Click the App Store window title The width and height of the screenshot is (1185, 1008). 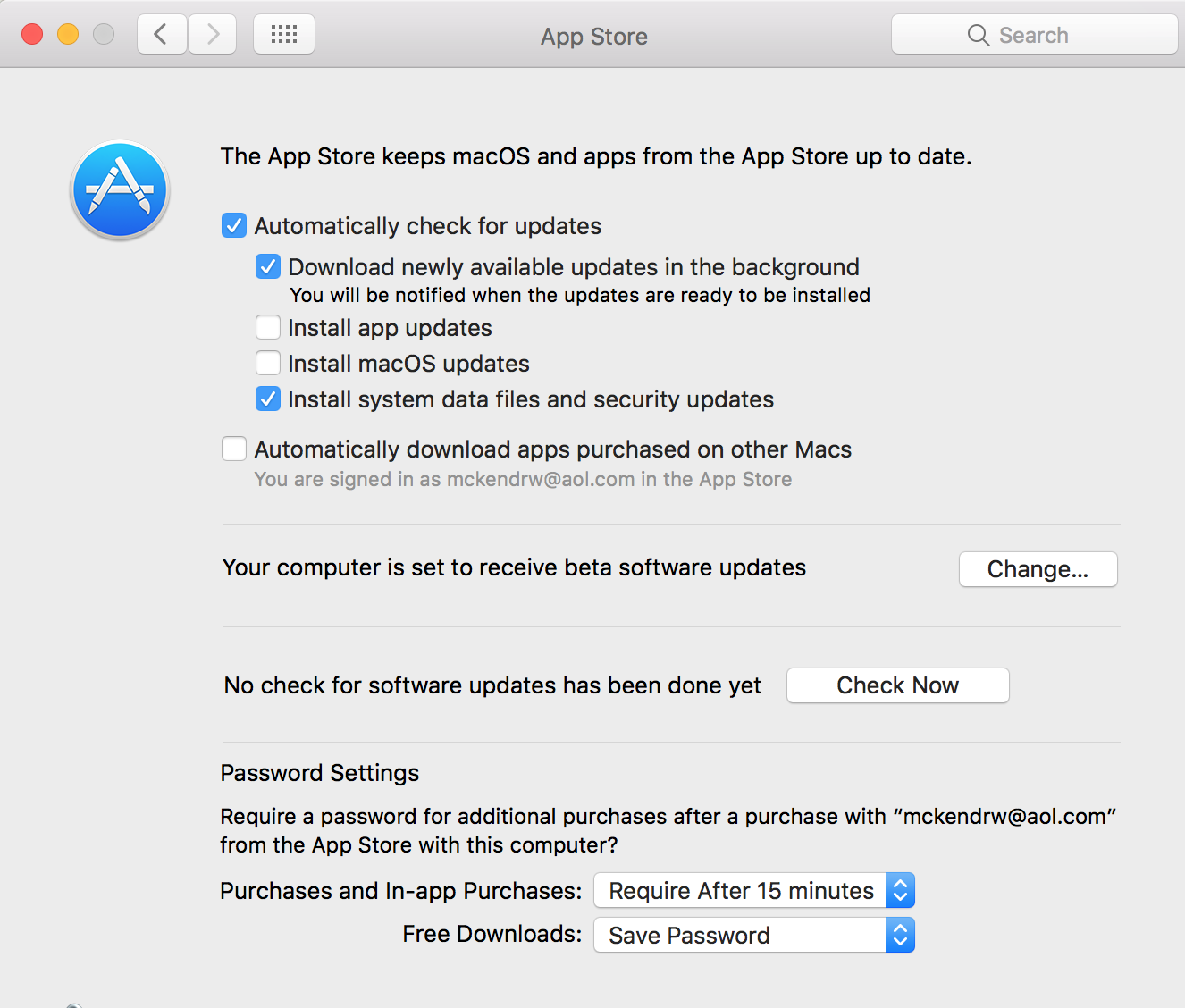(x=594, y=37)
